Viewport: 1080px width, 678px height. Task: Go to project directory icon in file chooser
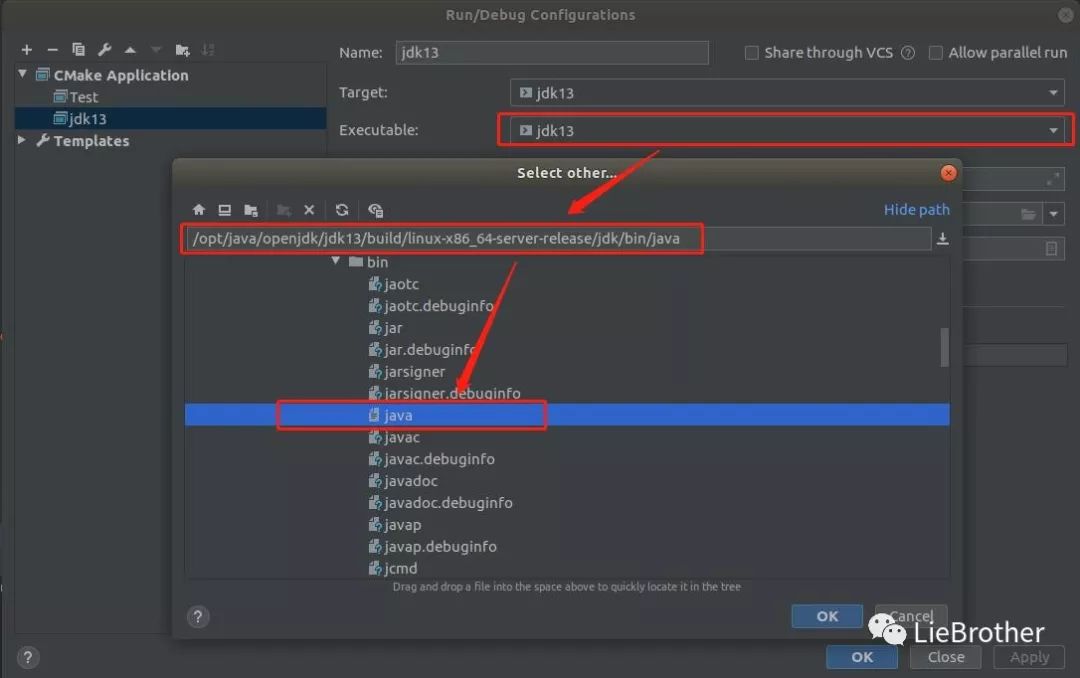click(251, 209)
